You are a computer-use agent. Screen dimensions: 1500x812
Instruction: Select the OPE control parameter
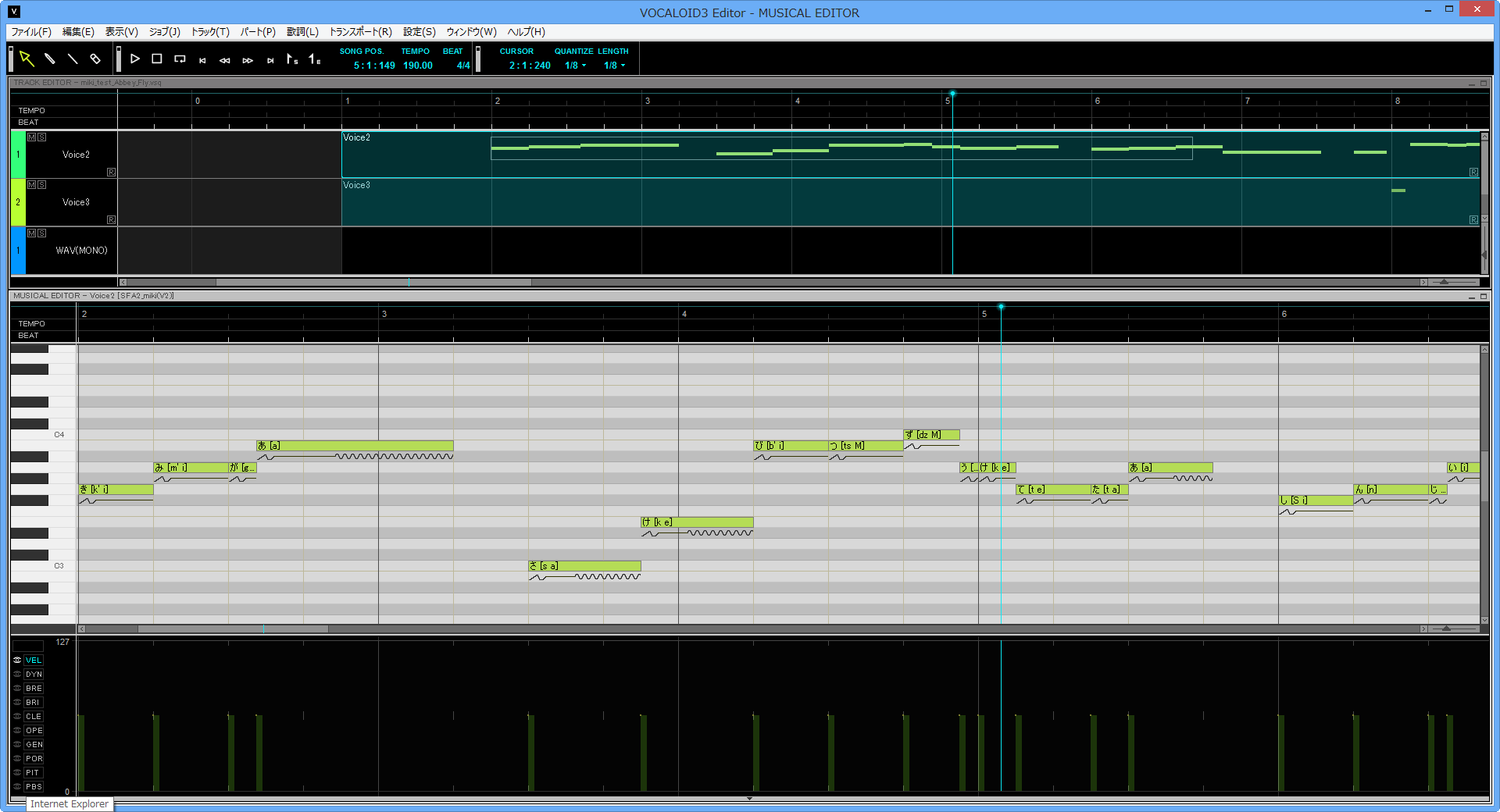click(34, 731)
